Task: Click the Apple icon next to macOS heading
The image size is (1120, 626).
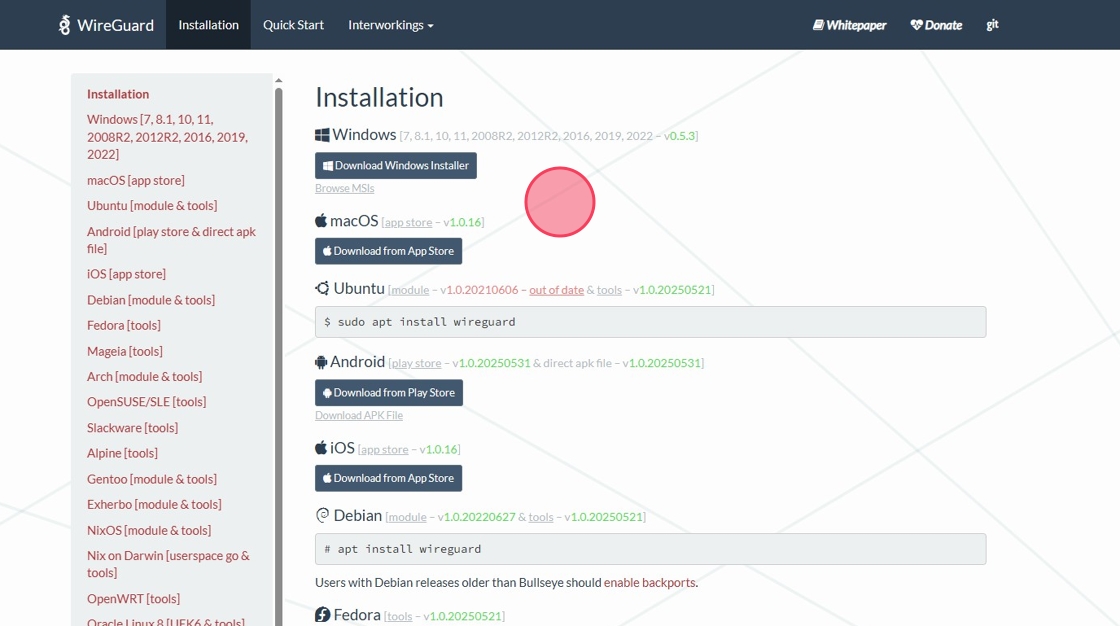Action: tap(321, 221)
